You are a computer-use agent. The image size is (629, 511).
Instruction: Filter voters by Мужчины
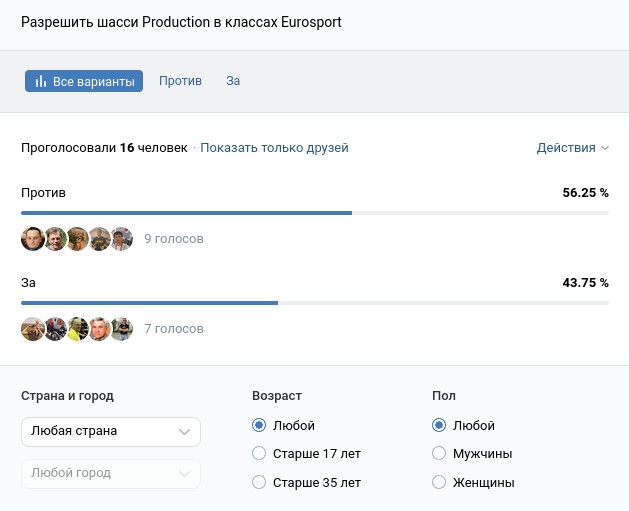(439, 454)
